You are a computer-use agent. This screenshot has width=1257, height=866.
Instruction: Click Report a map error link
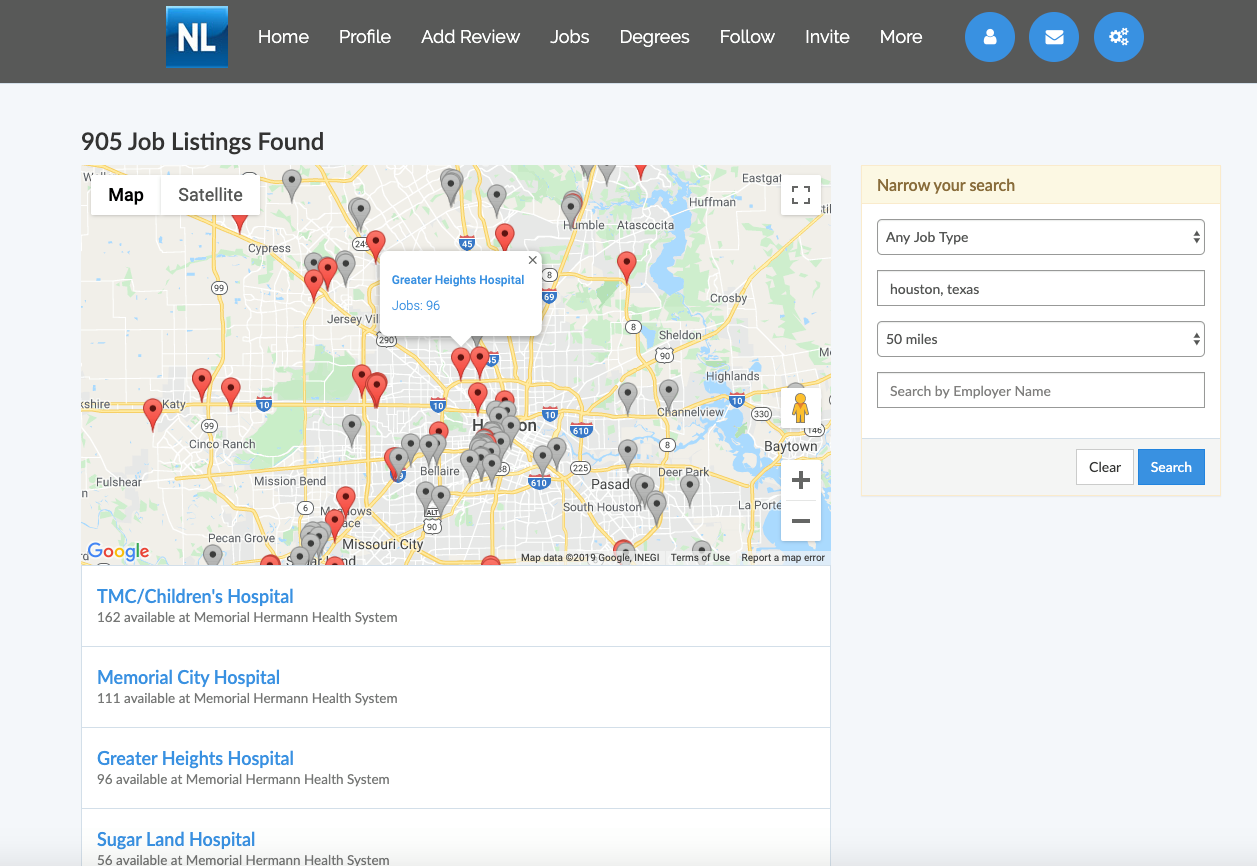coord(783,558)
